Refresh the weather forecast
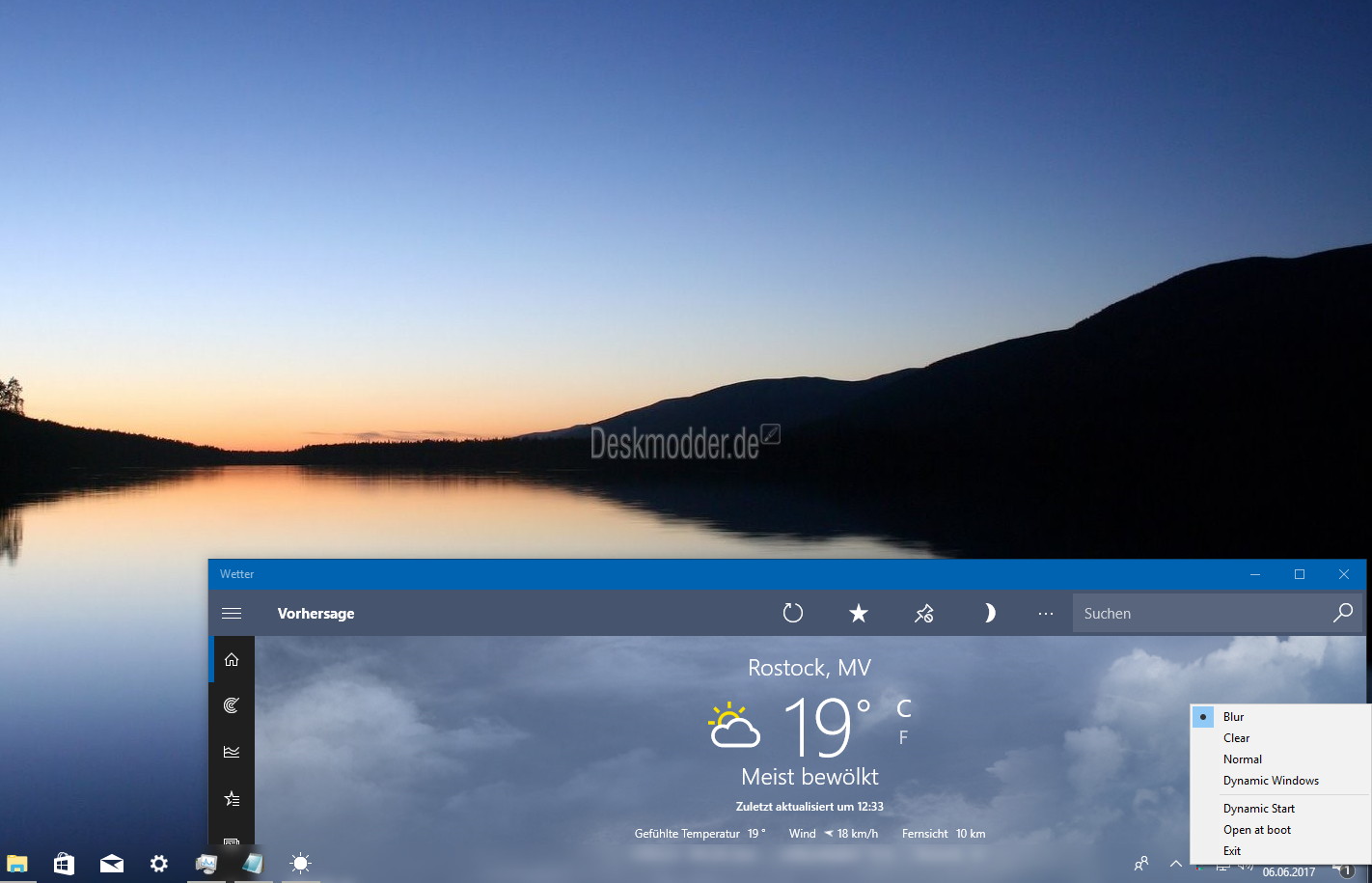The width and height of the screenshot is (1372, 883). click(793, 613)
